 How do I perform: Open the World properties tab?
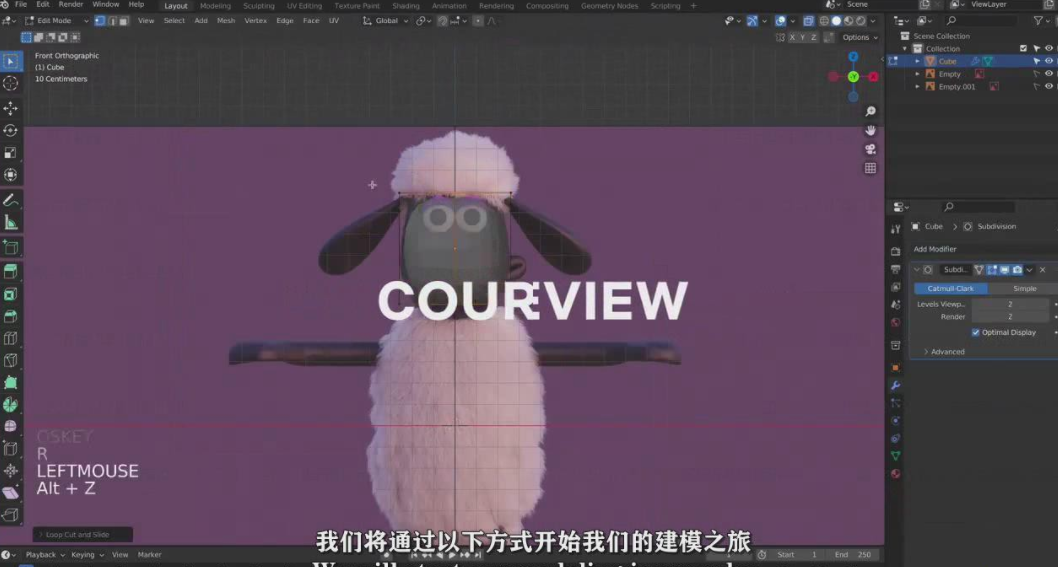click(895, 322)
